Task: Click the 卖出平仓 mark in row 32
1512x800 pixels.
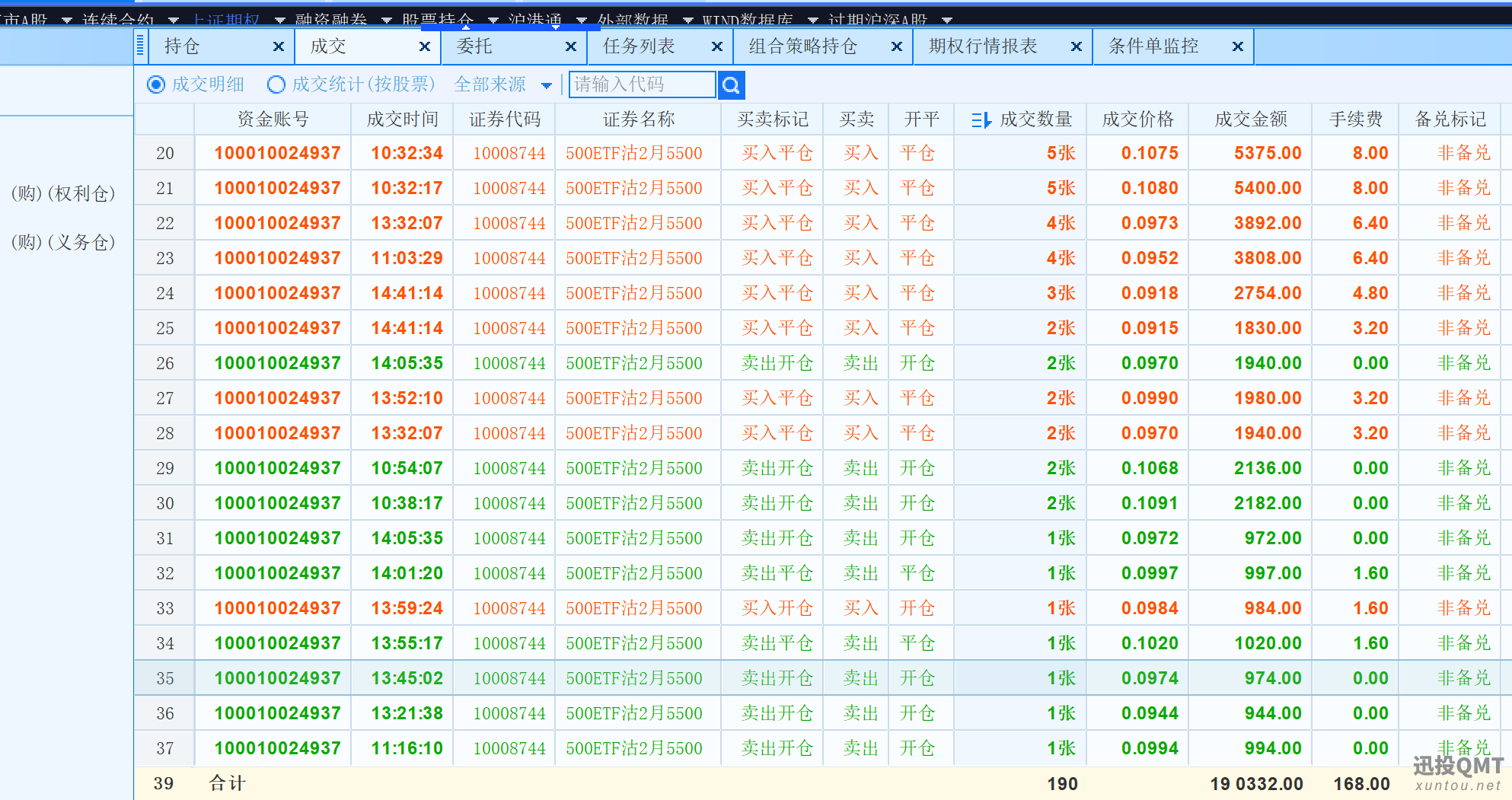Action: (777, 573)
